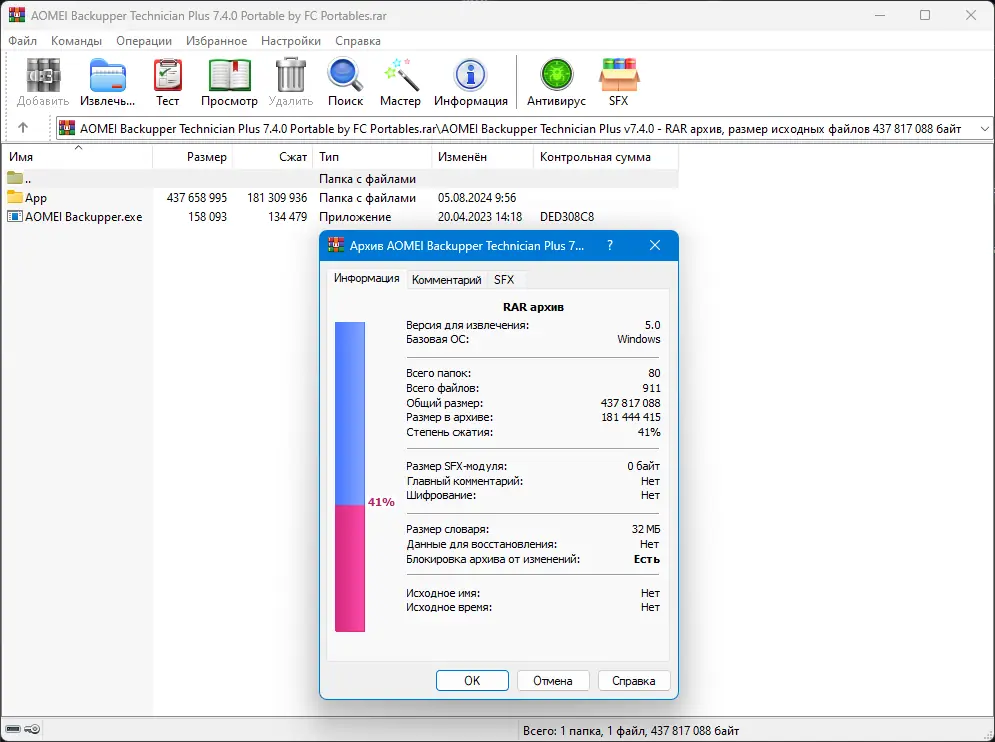Click the App date 05.08.2024 9:56

pos(477,197)
